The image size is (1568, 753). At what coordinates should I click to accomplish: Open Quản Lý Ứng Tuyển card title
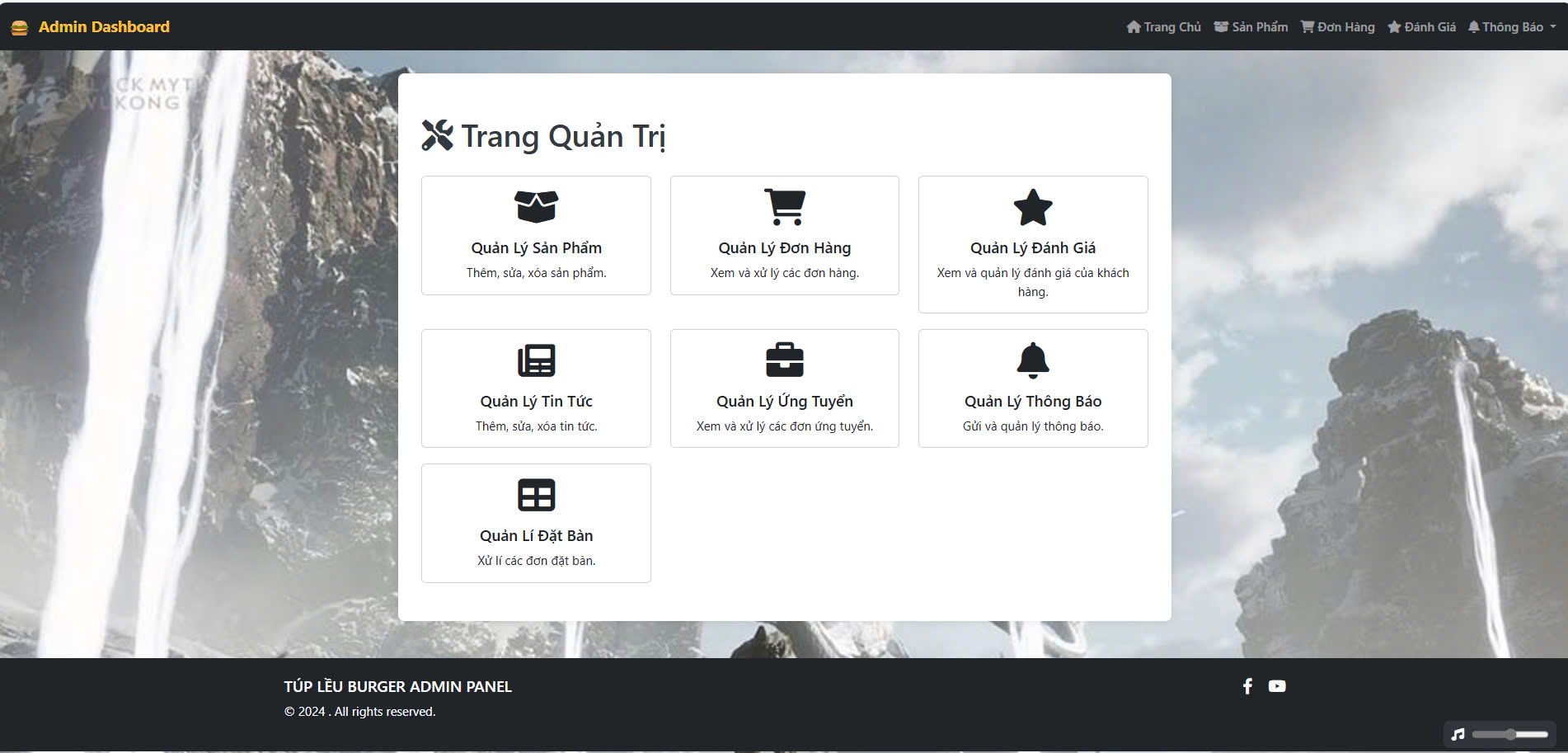[x=785, y=402]
